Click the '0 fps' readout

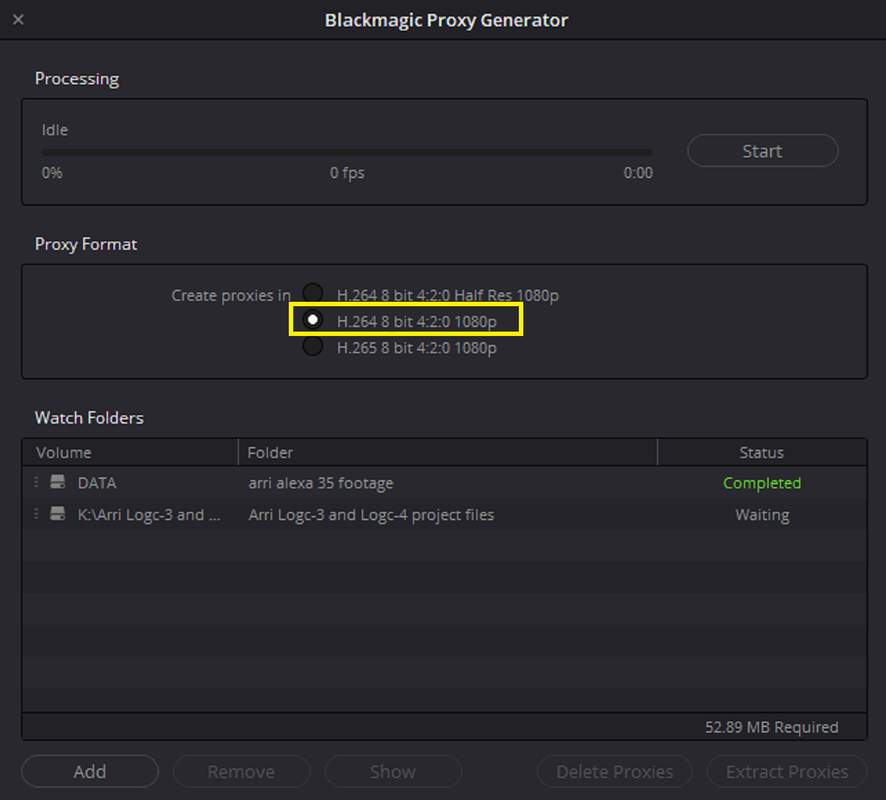[x=347, y=172]
